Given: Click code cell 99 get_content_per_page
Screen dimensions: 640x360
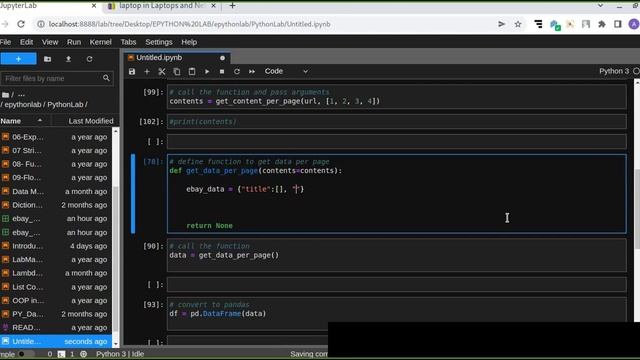Looking at the screenshot, I should (396, 97).
